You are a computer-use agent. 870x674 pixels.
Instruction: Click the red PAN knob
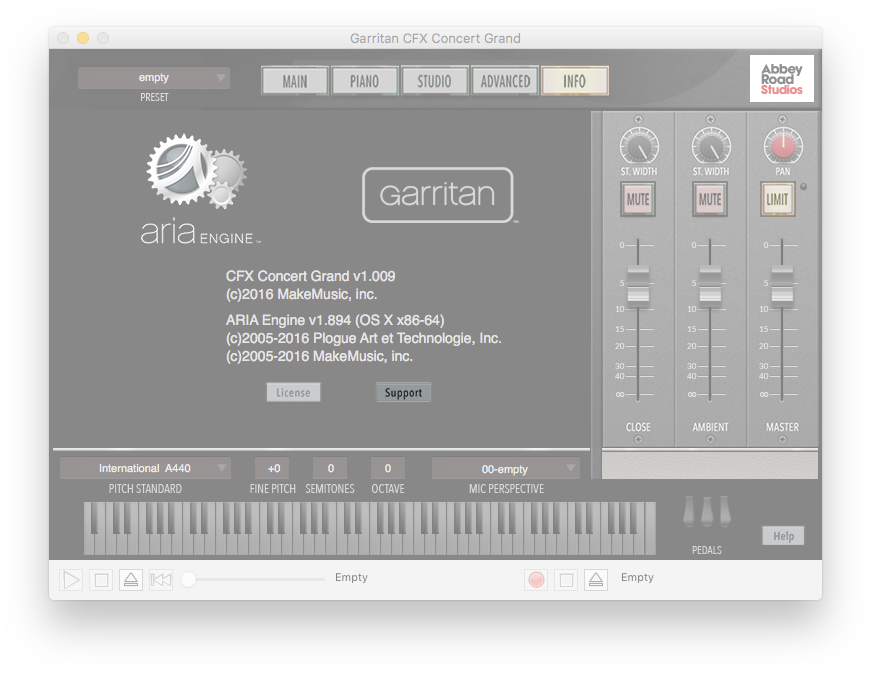[783, 146]
